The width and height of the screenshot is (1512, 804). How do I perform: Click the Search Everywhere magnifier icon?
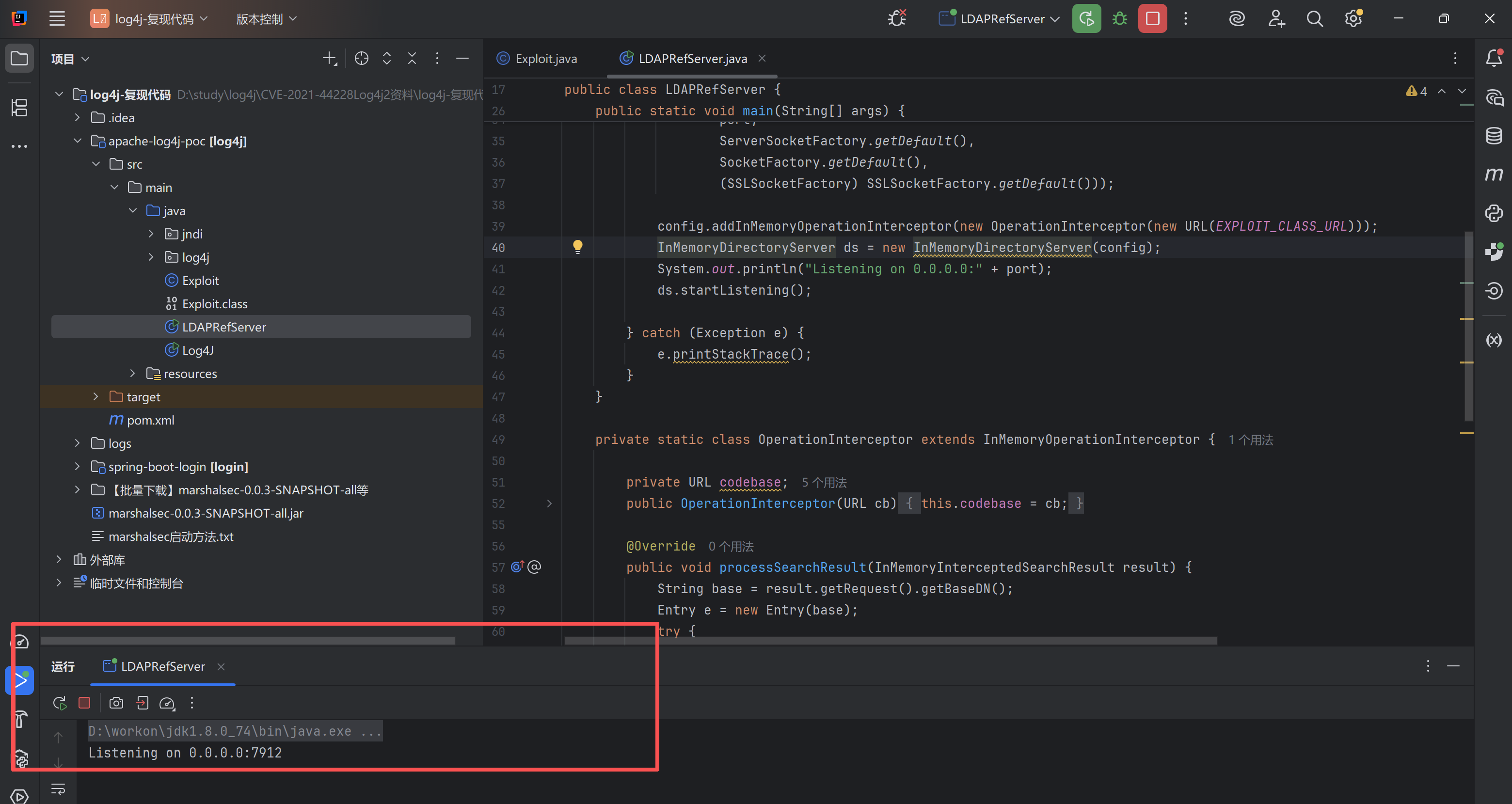[1314, 19]
